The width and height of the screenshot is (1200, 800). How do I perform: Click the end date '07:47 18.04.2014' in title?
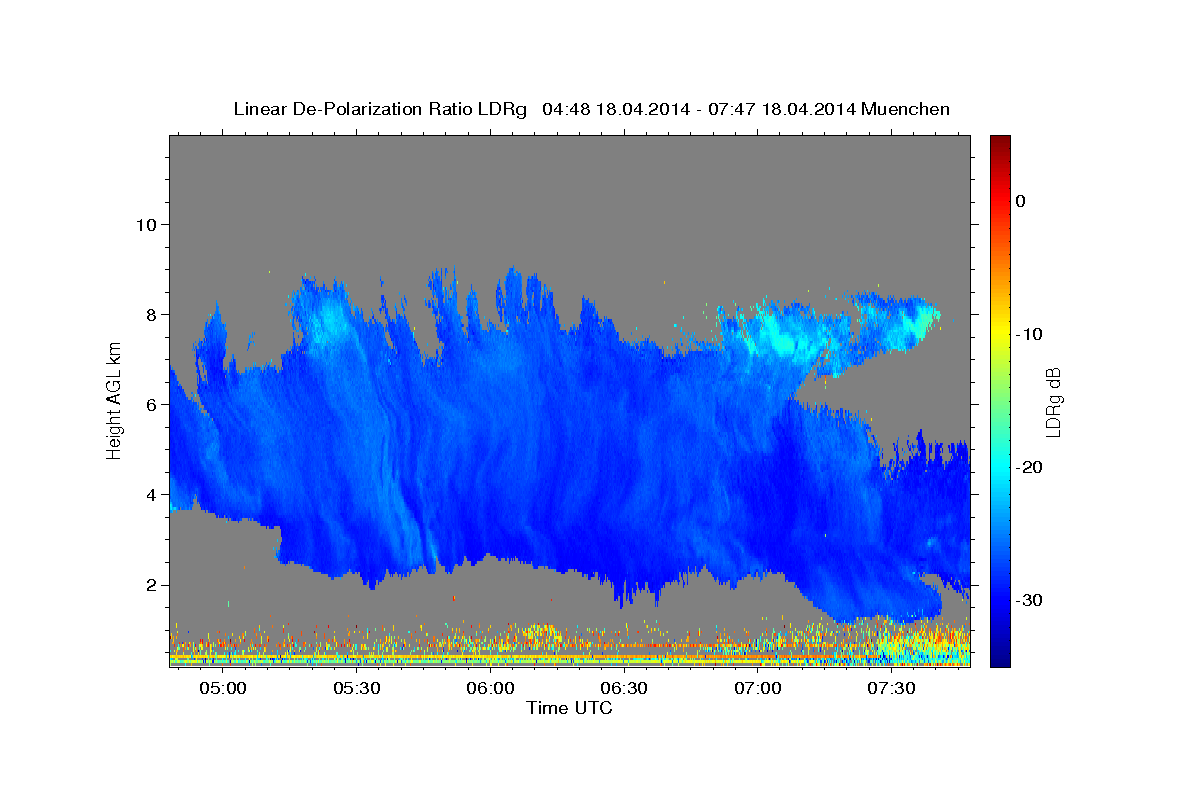782,109
